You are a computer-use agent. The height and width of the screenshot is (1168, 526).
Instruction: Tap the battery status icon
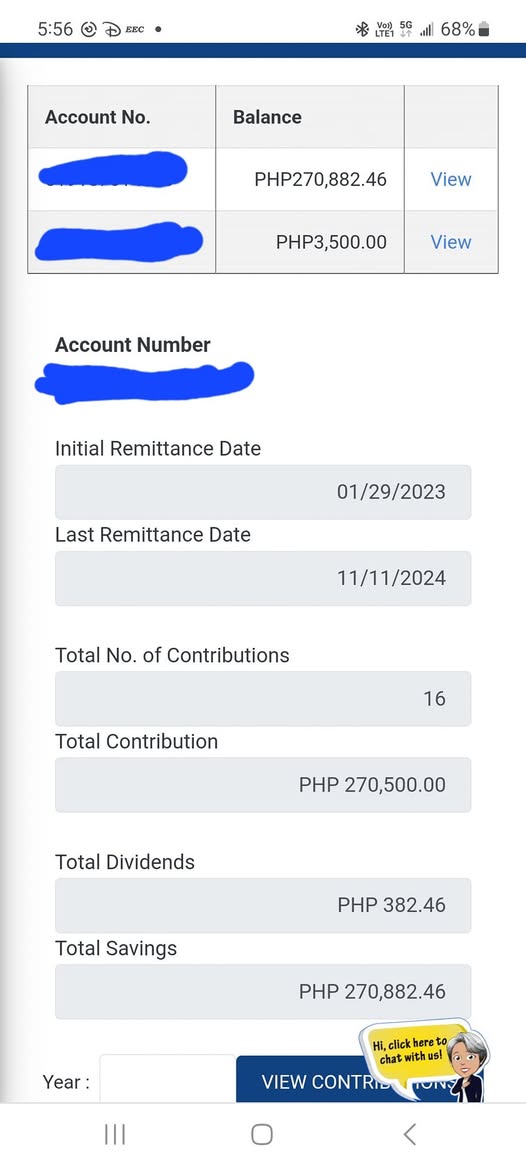pyautogui.click(x=484, y=29)
